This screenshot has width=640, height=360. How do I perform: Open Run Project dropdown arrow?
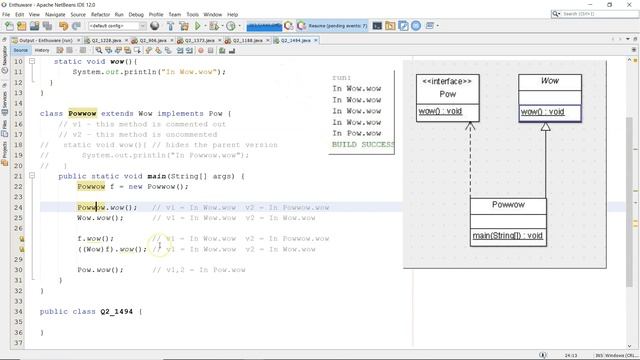(204, 26)
